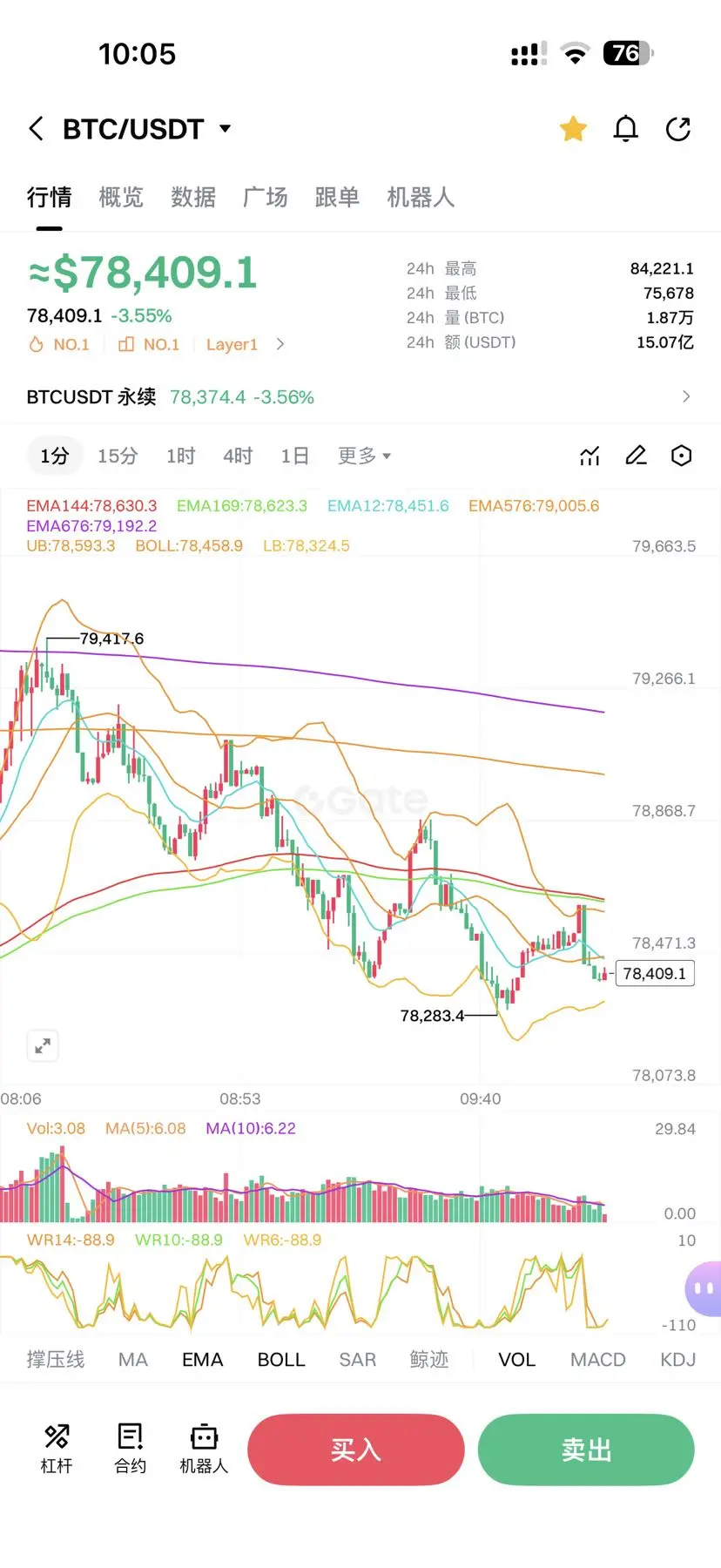Expand chart to fullscreen
The height and width of the screenshot is (1568, 721).
(43, 1046)
